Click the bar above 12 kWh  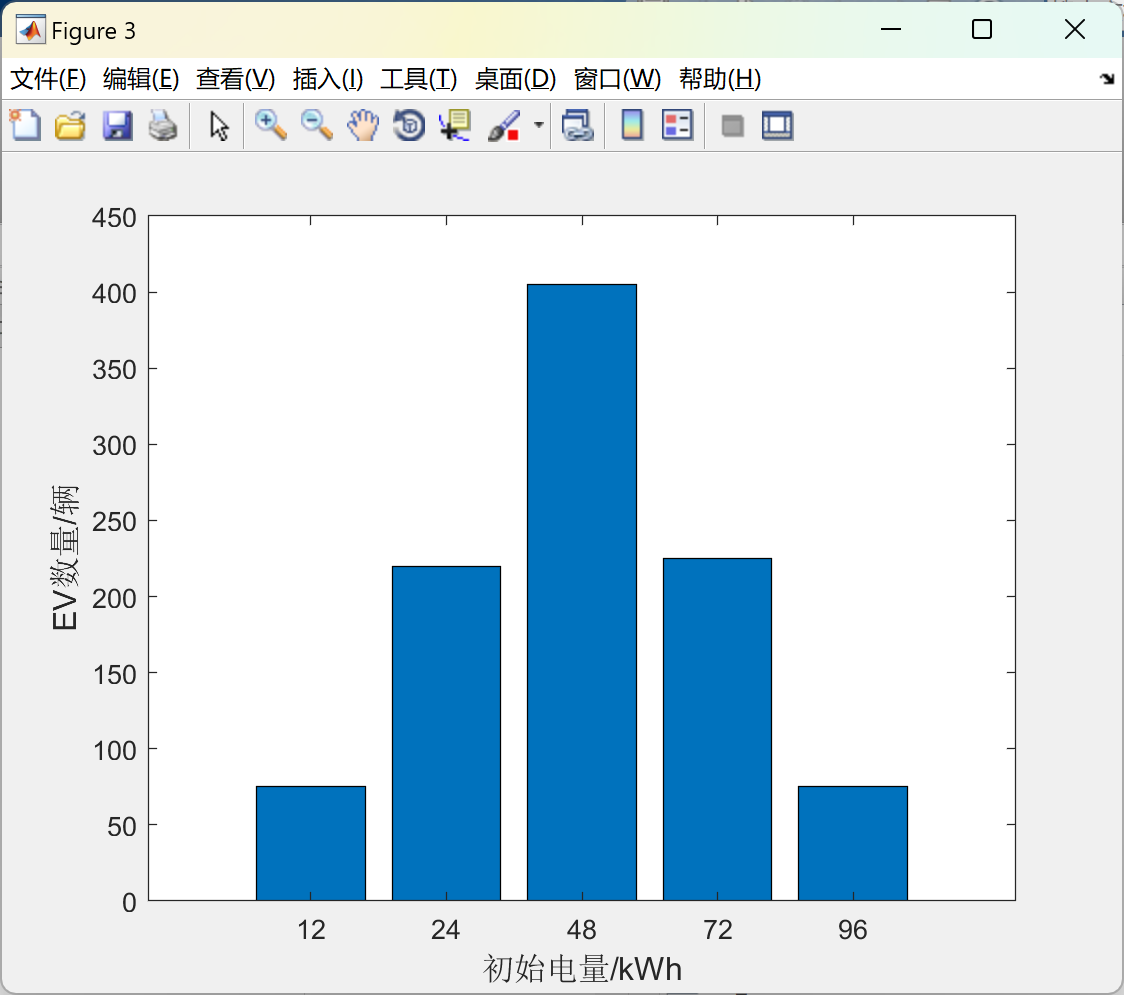tap(311, 843)
